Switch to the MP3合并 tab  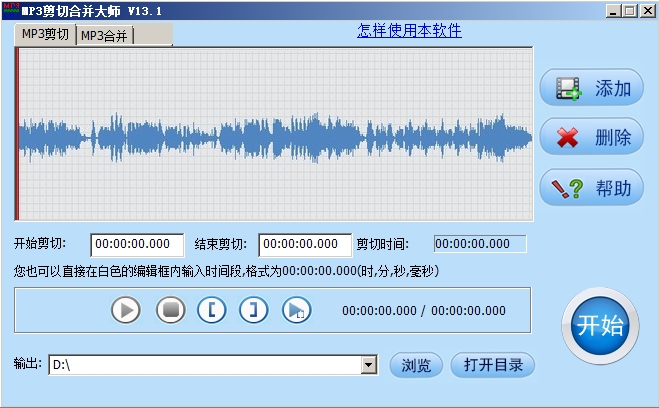tap(106, 36)
